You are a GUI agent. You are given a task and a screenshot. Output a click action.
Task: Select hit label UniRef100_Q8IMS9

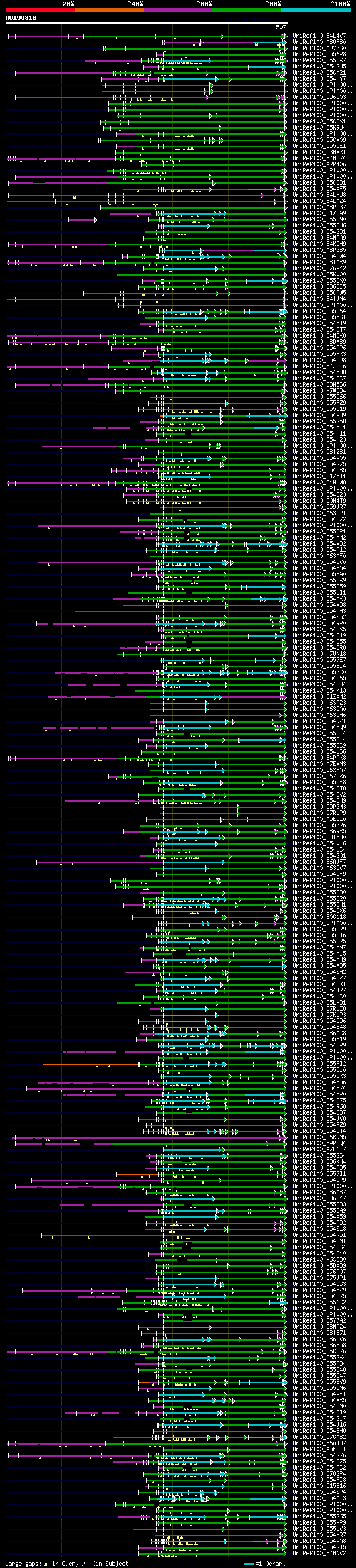pyautogui.click(x=319, y=263)
